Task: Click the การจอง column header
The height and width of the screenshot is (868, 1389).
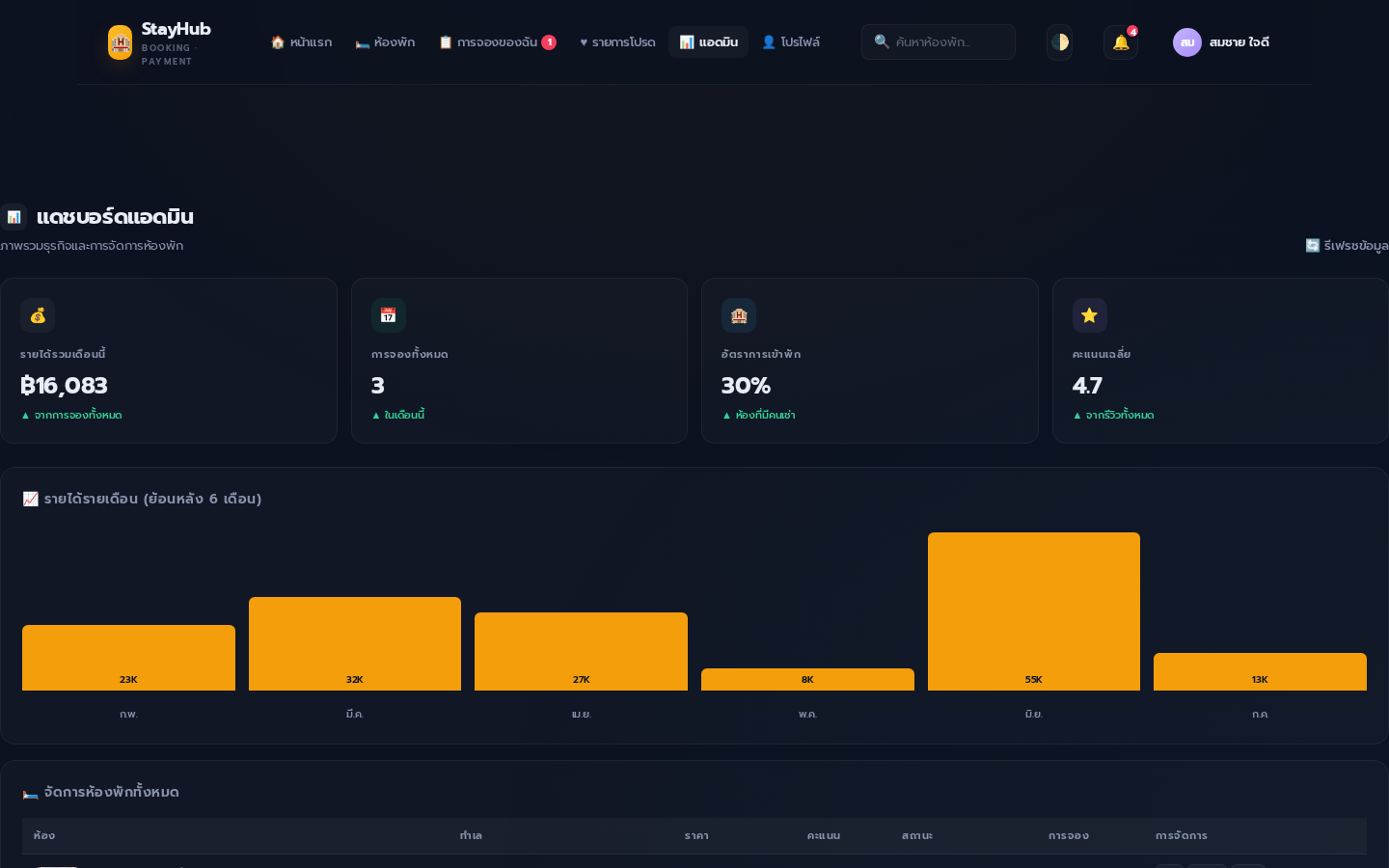Action: click(1069, 836)
